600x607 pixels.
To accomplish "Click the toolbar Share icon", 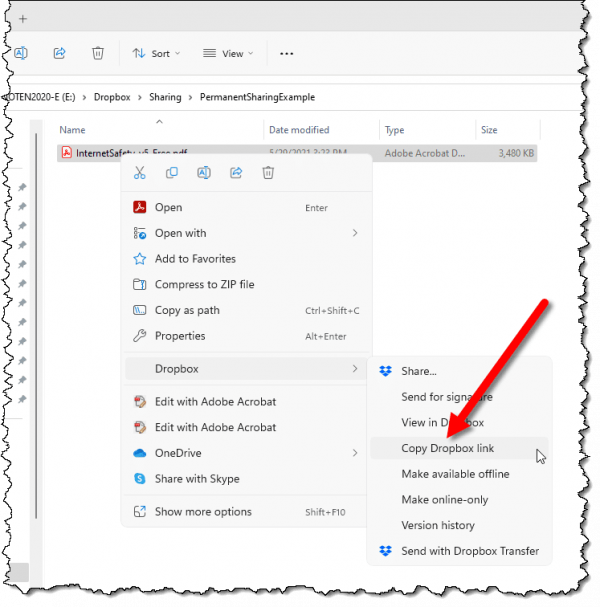I will tap(59, 53).
